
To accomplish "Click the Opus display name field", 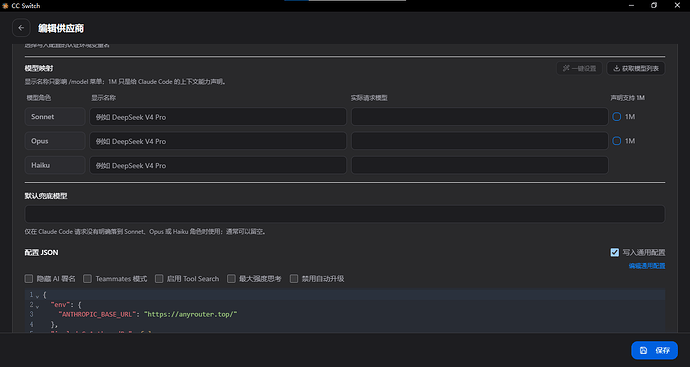I will (218, 141).
